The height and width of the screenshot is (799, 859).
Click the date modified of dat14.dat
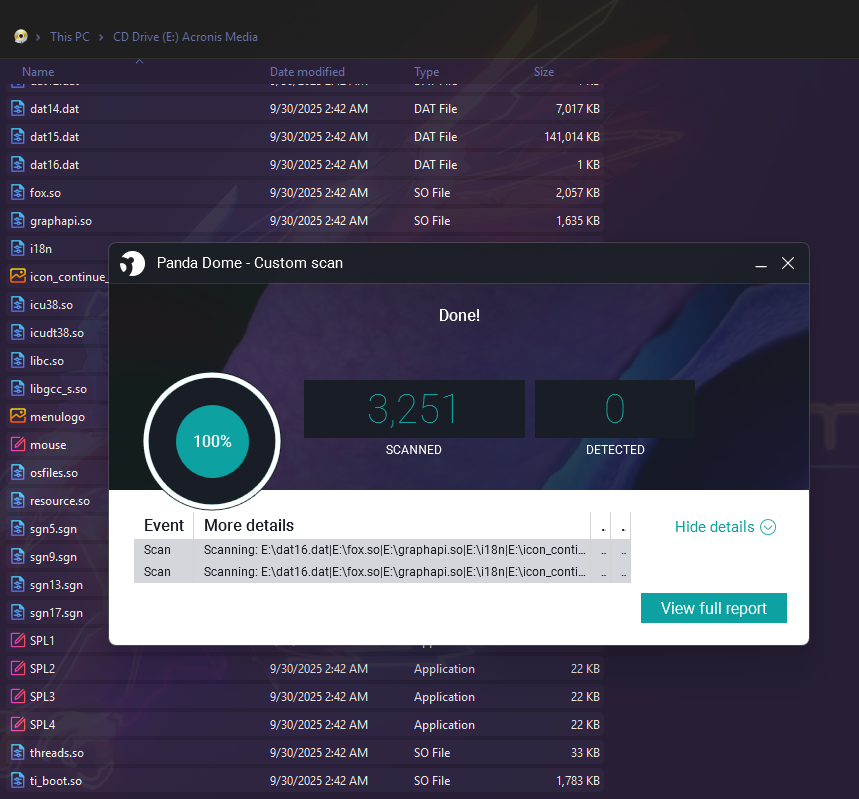(x=318, y=109)
